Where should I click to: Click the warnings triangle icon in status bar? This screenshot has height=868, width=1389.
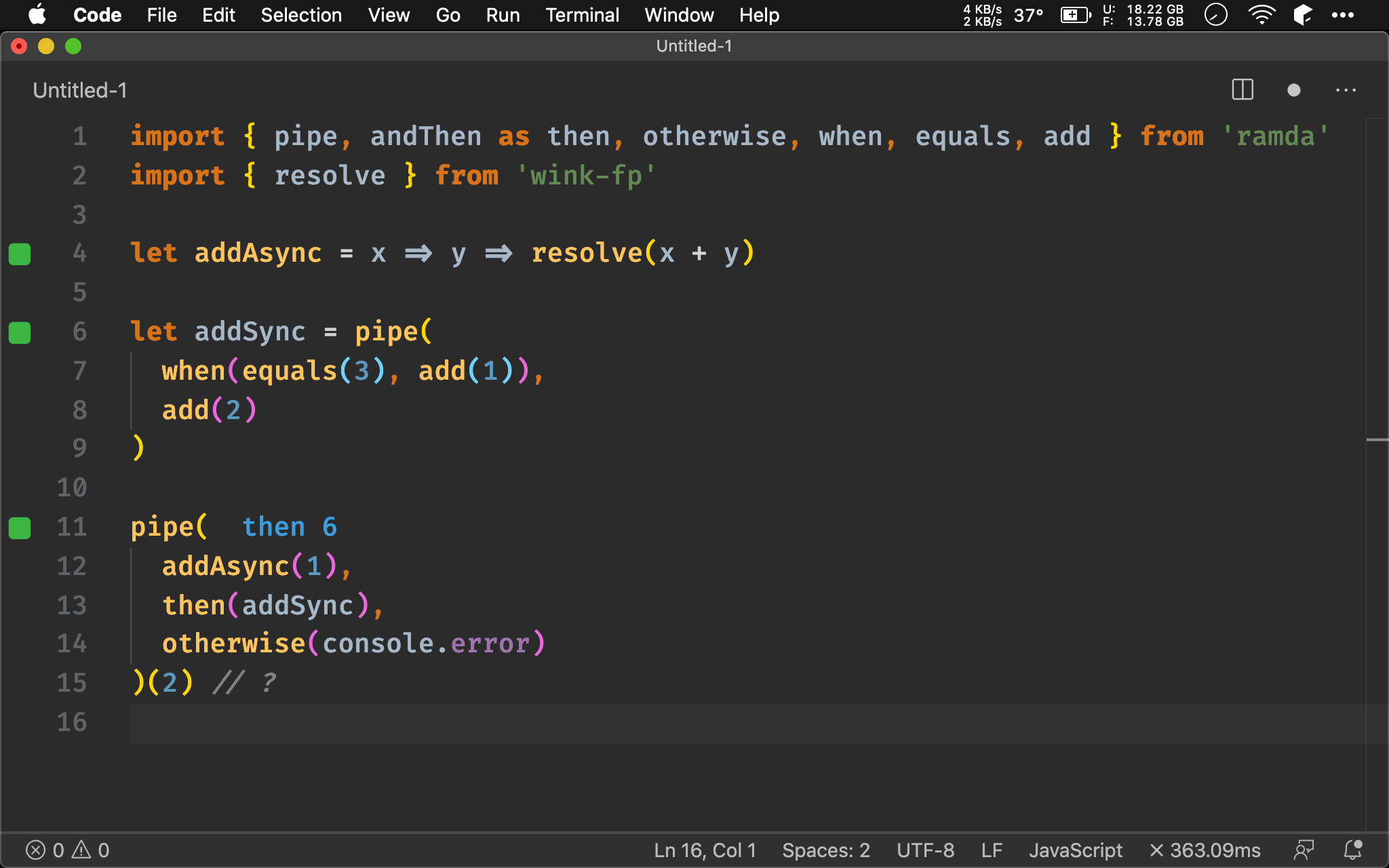point(81,850)
